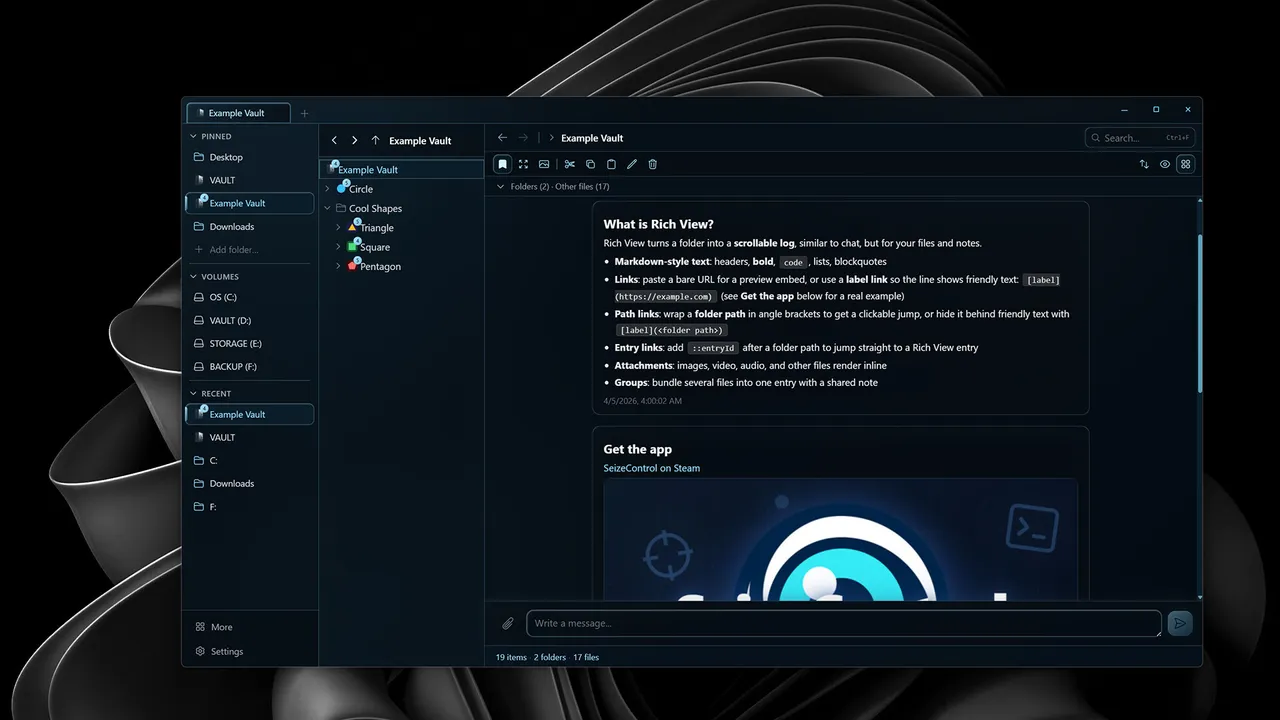Open BACKUP (F:) volume
The image size is (1280, 720).
point(250,367)
